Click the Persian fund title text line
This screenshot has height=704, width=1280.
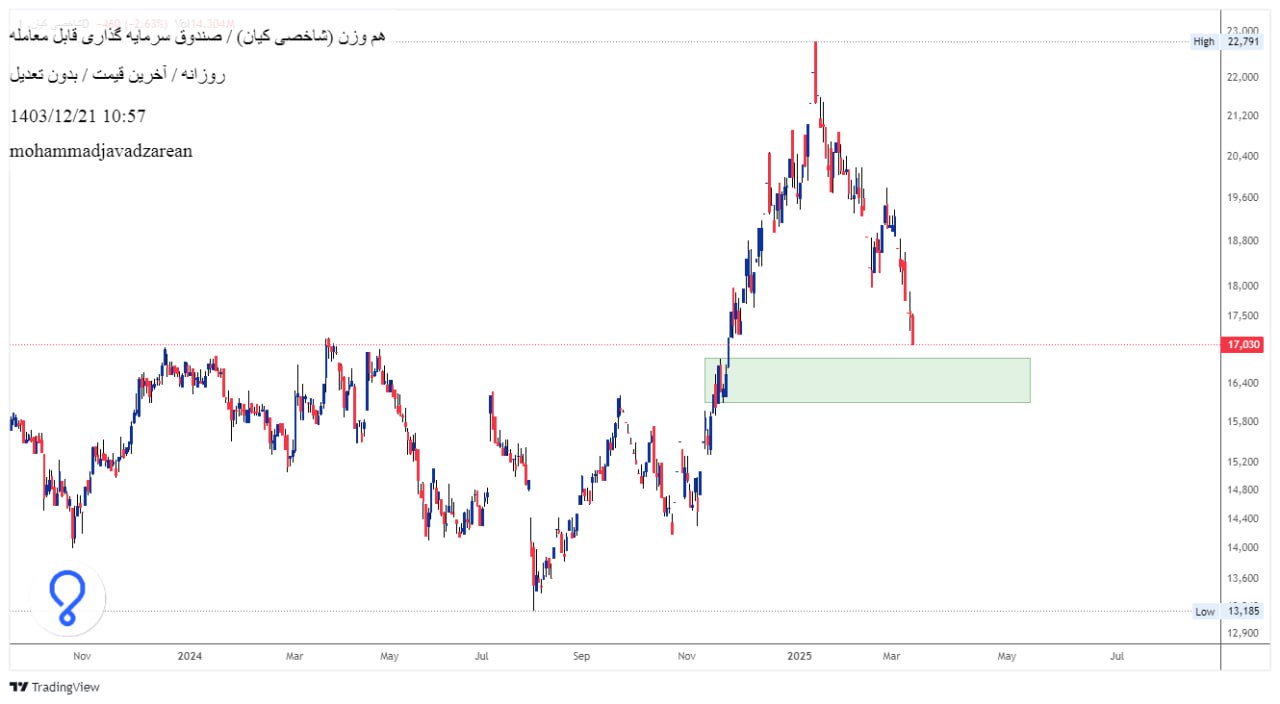(x=197, y=37)
